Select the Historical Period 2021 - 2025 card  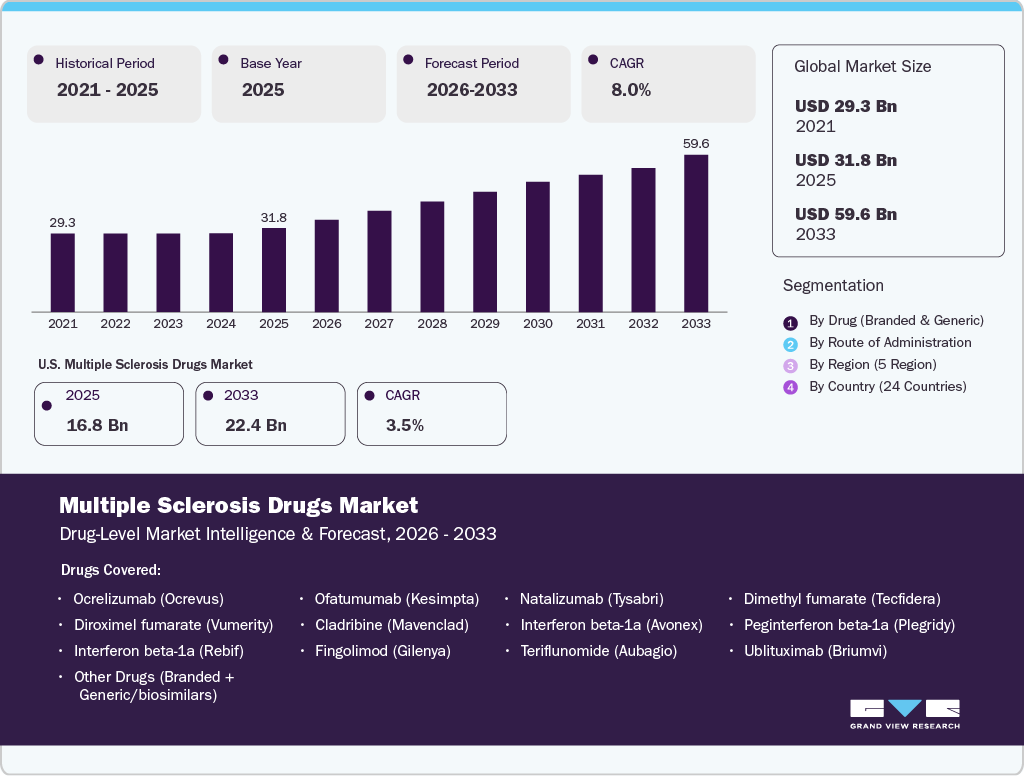(114, 84)
